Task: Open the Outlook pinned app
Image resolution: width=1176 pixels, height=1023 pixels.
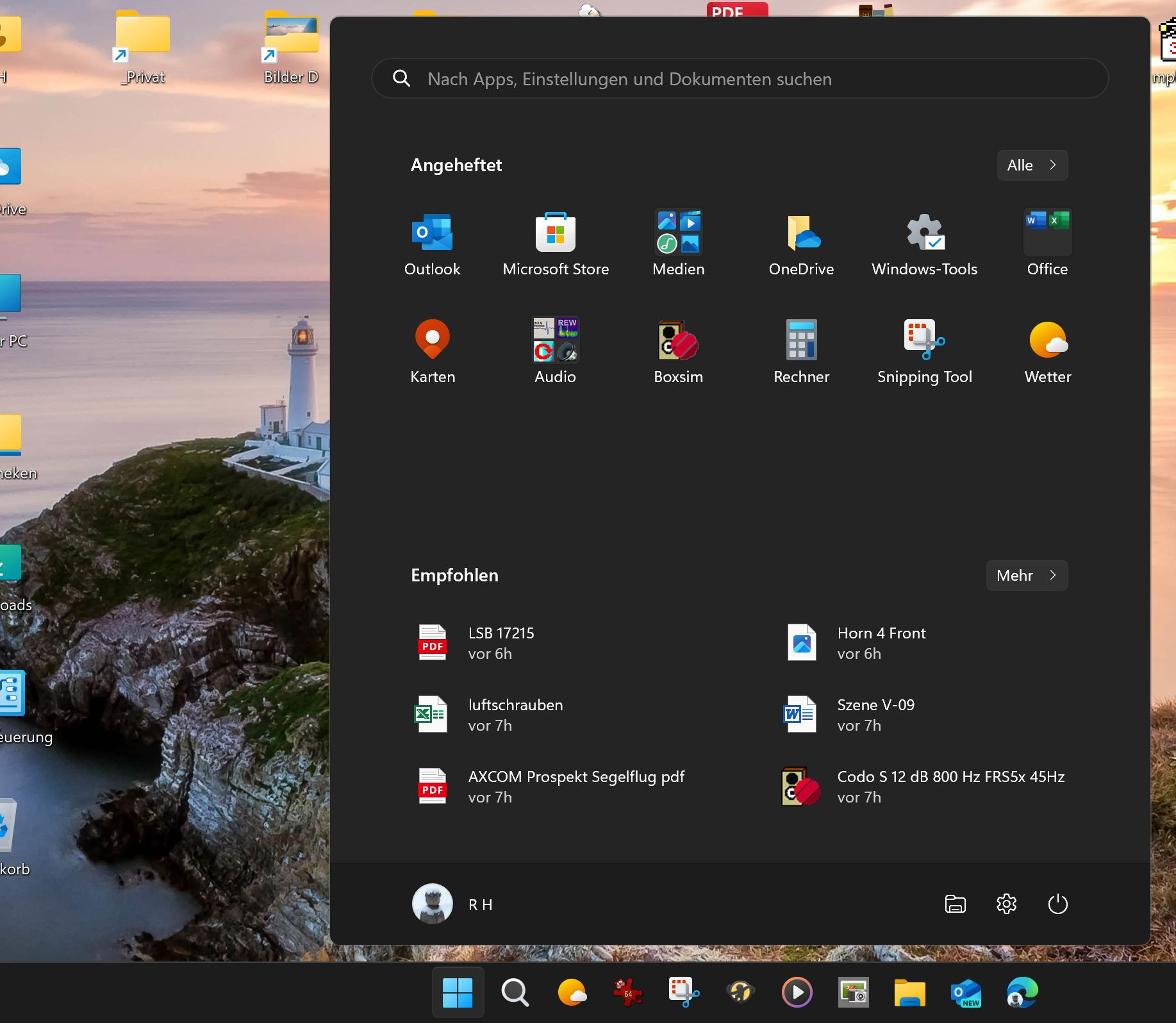Action: click(432, 244)
